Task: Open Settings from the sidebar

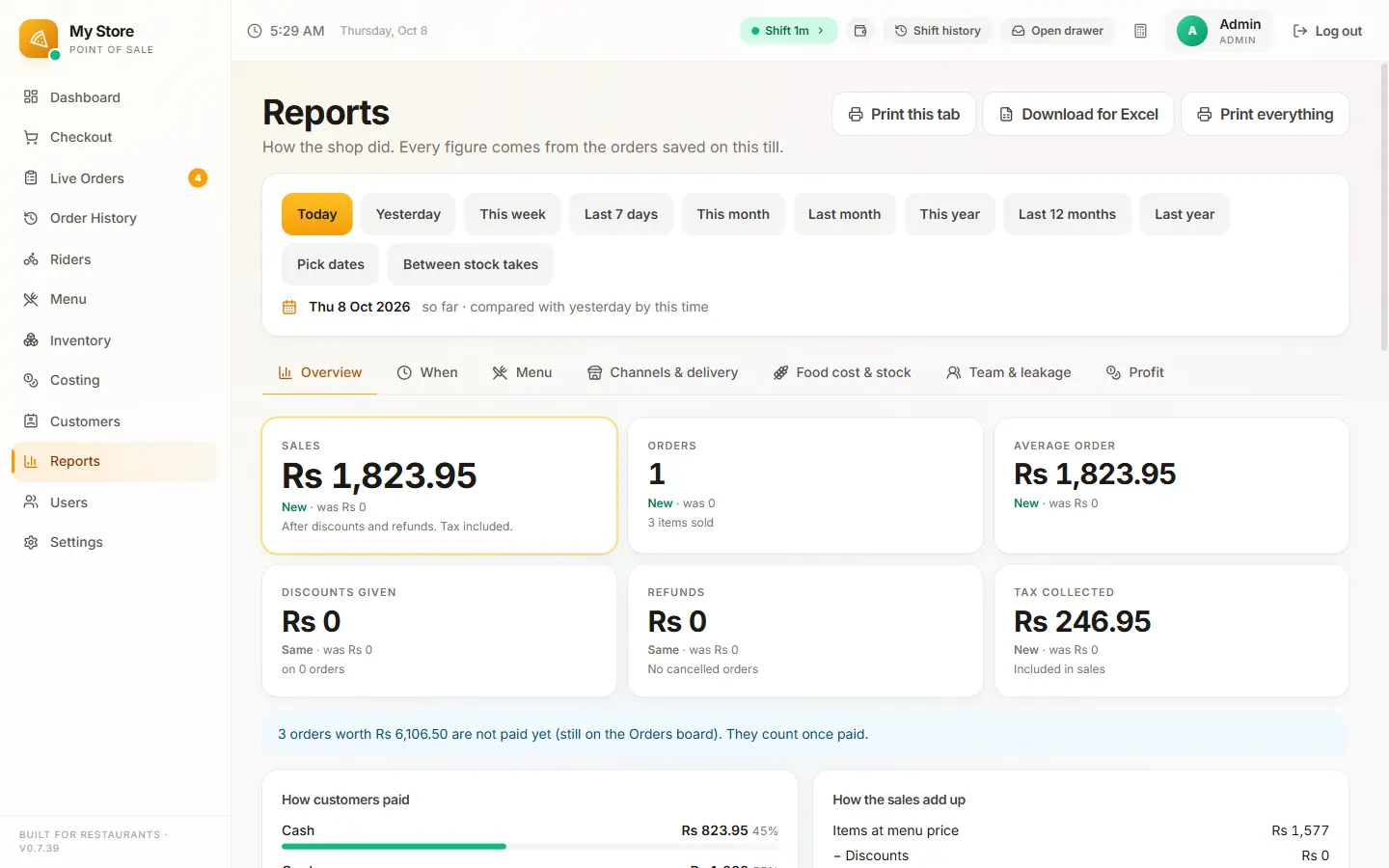Action: [116, 543]
